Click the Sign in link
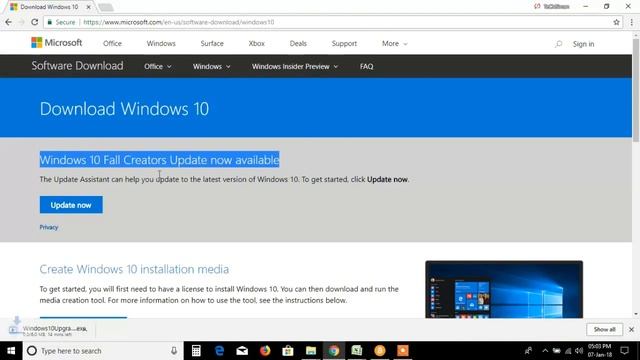 tap(583, 44)
